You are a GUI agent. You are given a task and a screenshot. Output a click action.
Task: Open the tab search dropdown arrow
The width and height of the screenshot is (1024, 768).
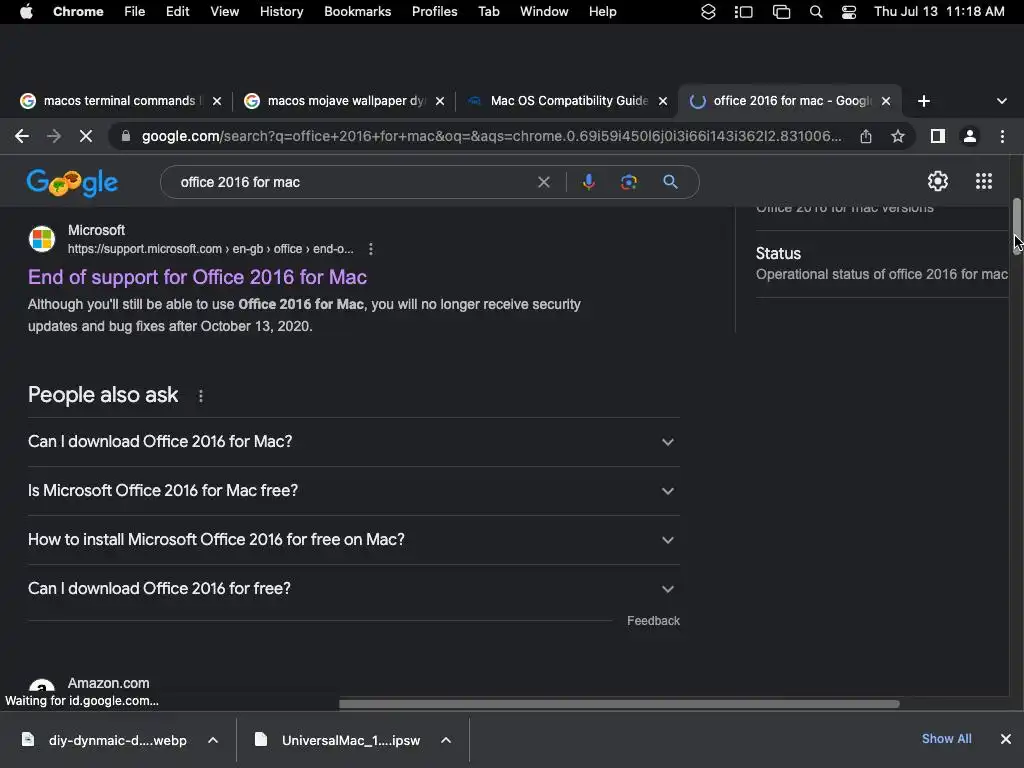coord(1002,101)
